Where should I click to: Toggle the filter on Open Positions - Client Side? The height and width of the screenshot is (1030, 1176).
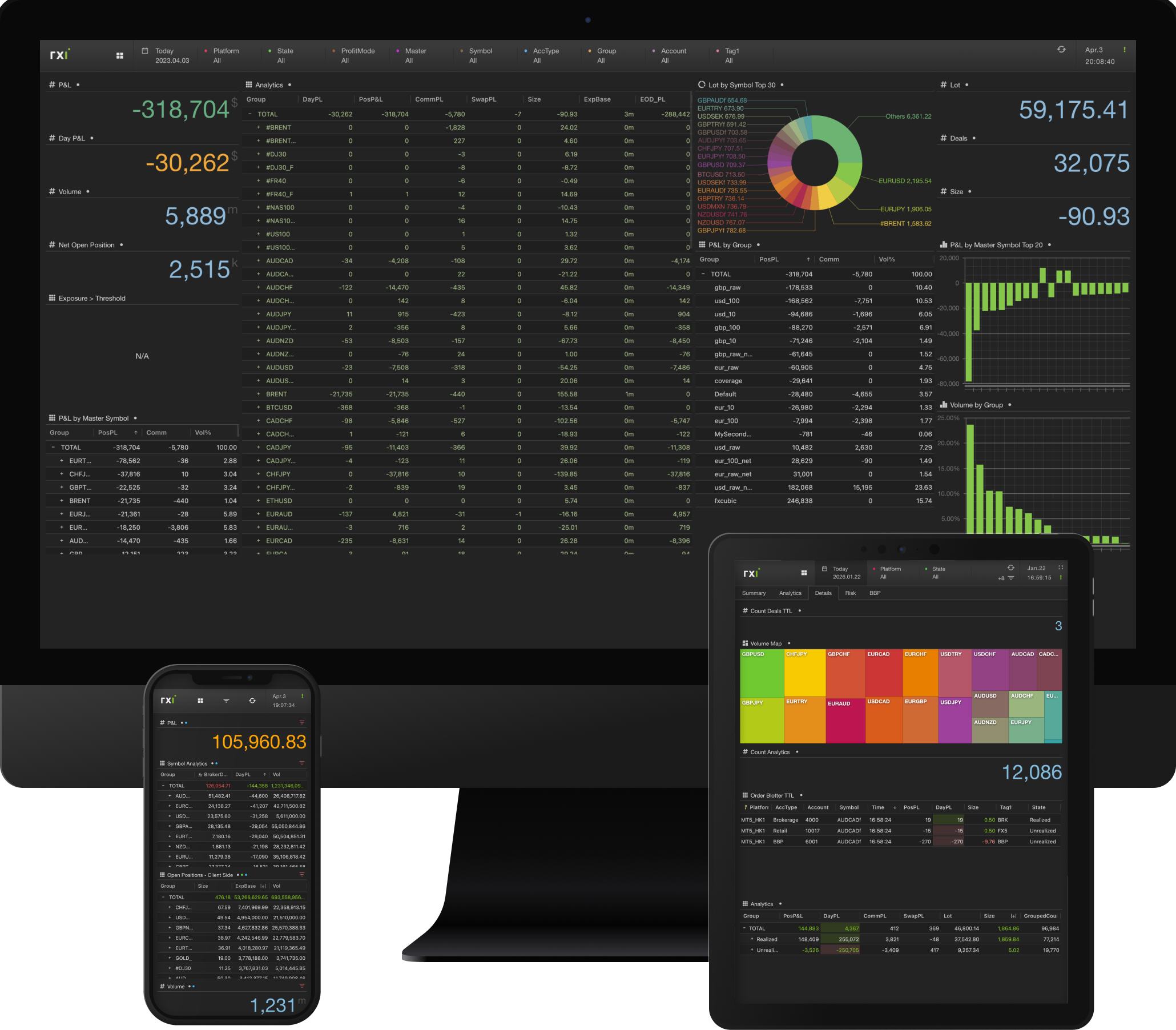tap(301, 874)
